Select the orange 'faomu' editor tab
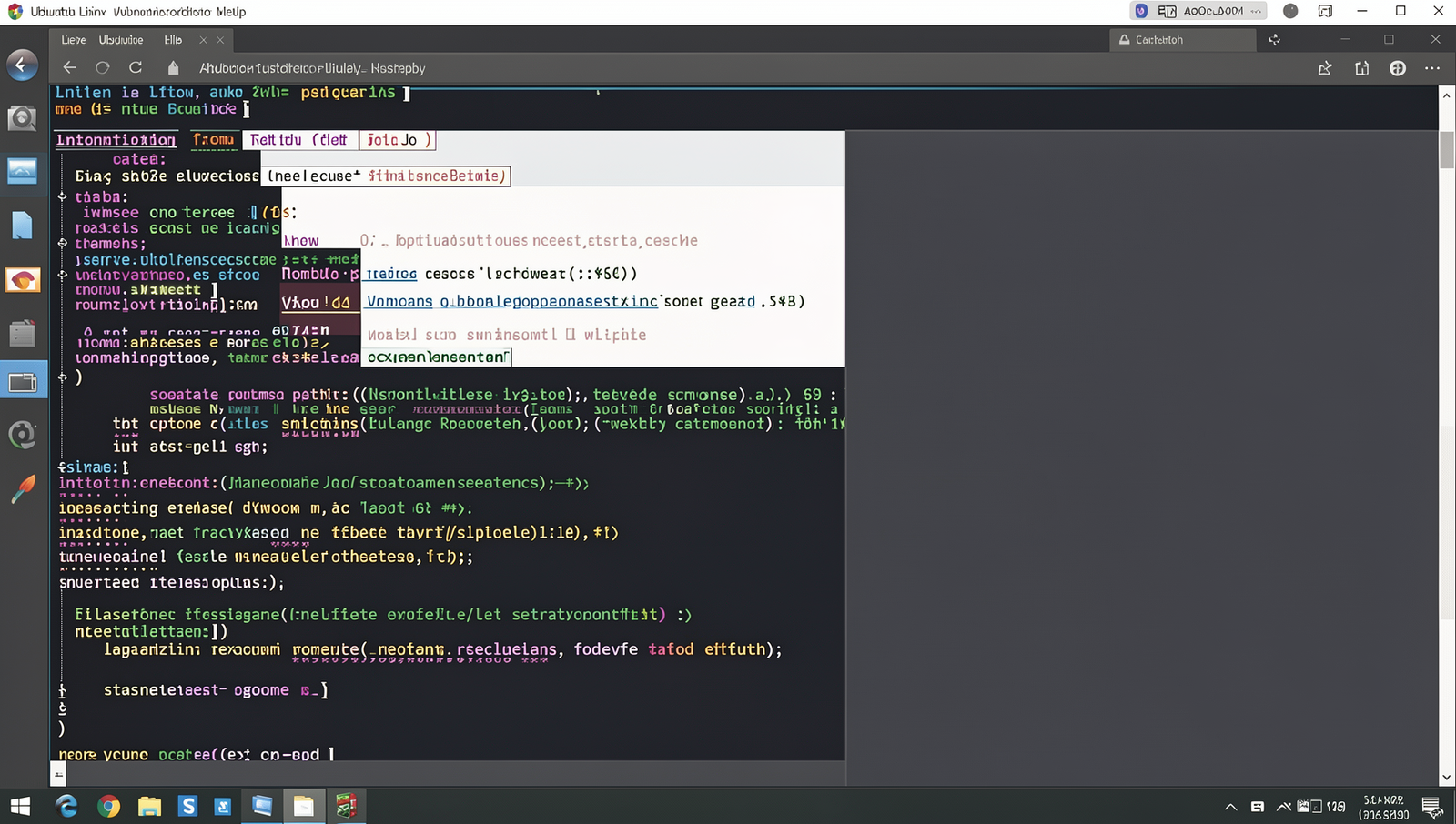1456x824 pixels. [213, 139]
